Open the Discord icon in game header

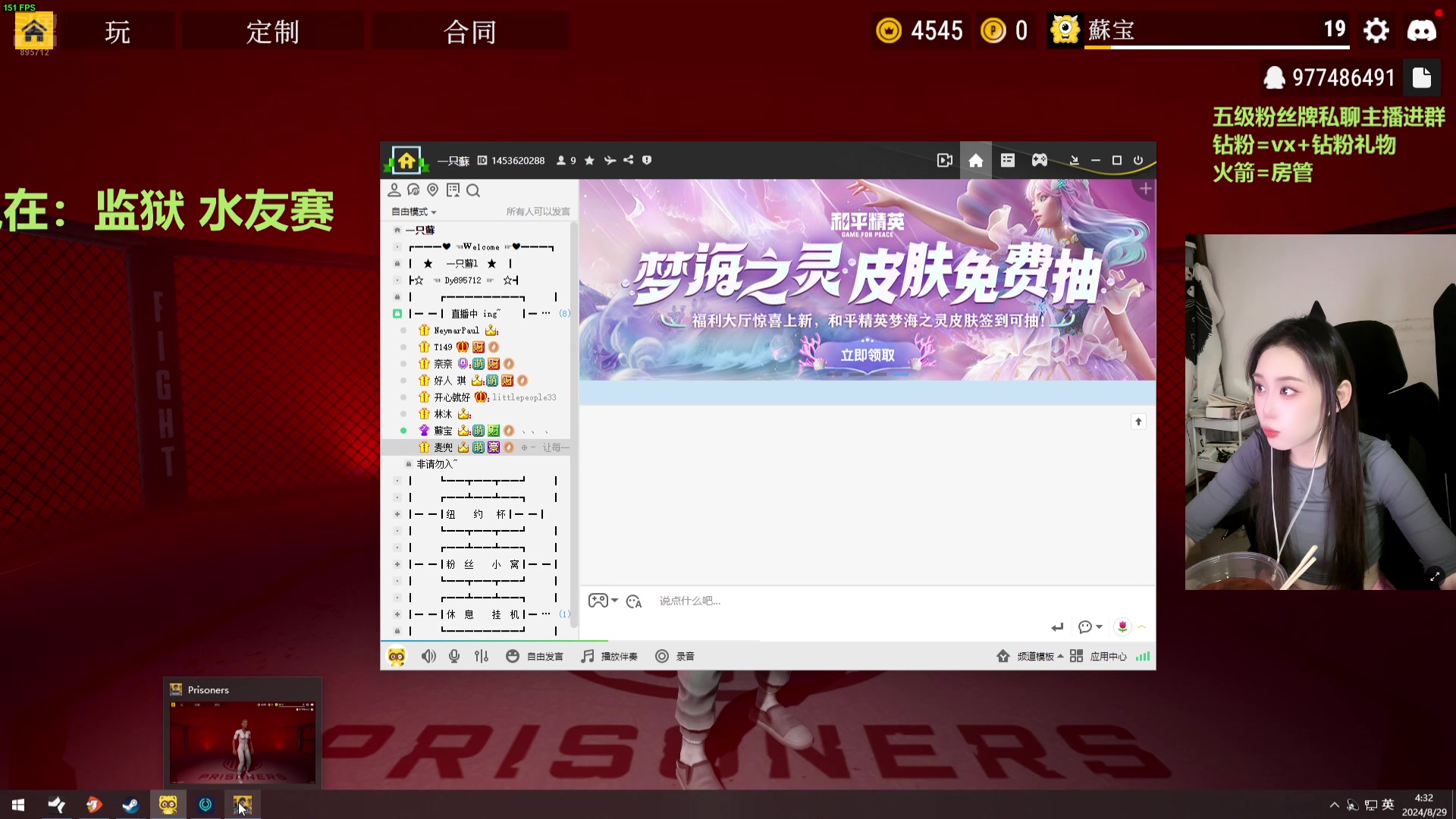[x=1421, y=30]
